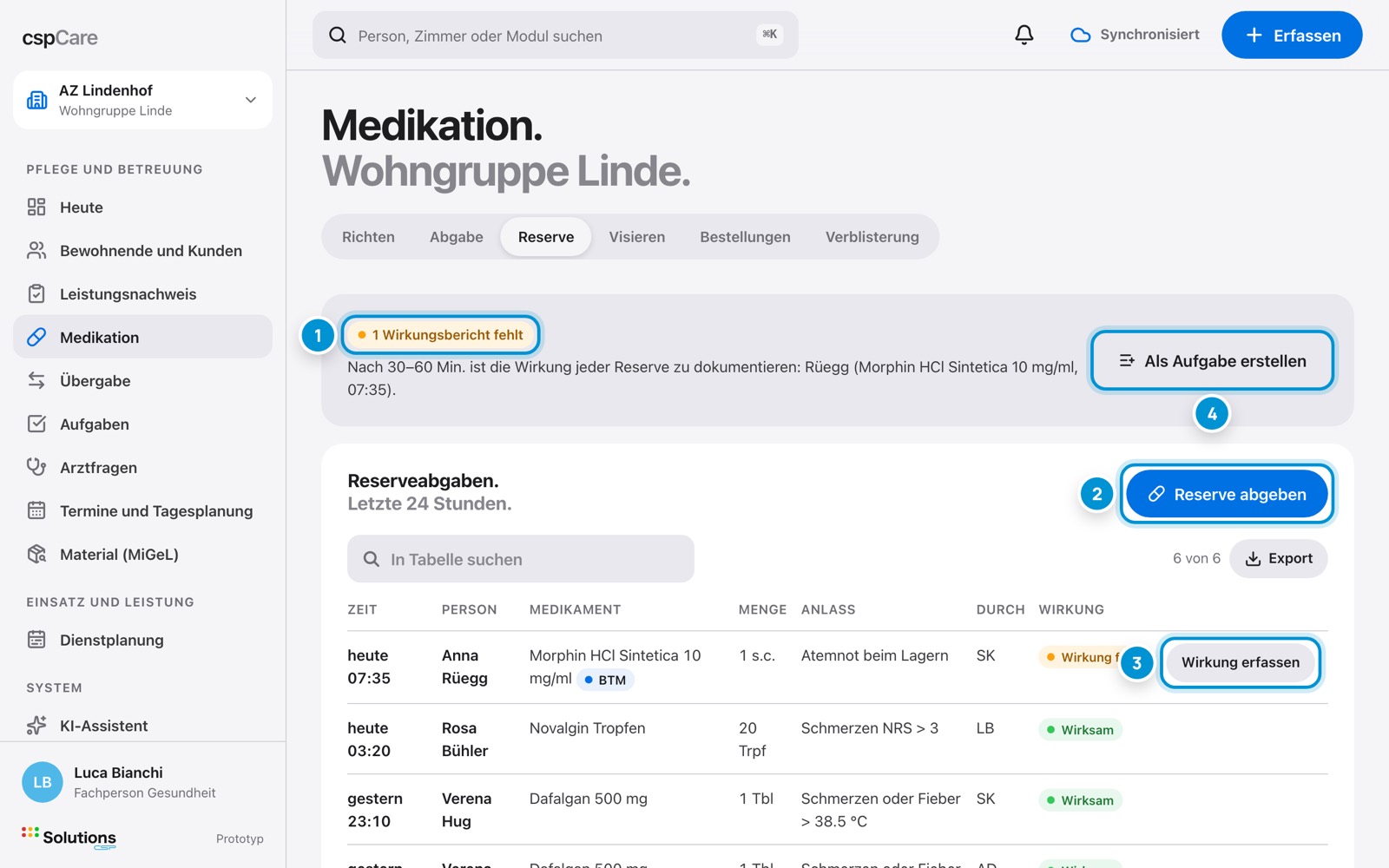Open Arztfragen stethoscope icon in sidebar
This screenshot has height=868, width=1389.
[36, 467]
